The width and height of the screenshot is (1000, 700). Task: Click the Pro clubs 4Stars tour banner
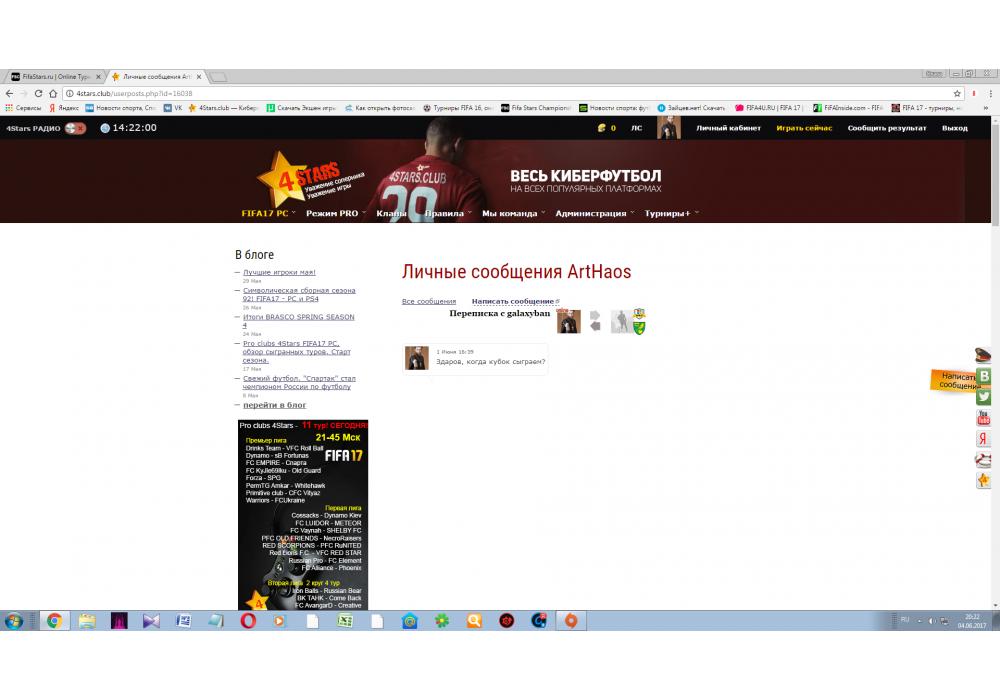coord(303,515)
